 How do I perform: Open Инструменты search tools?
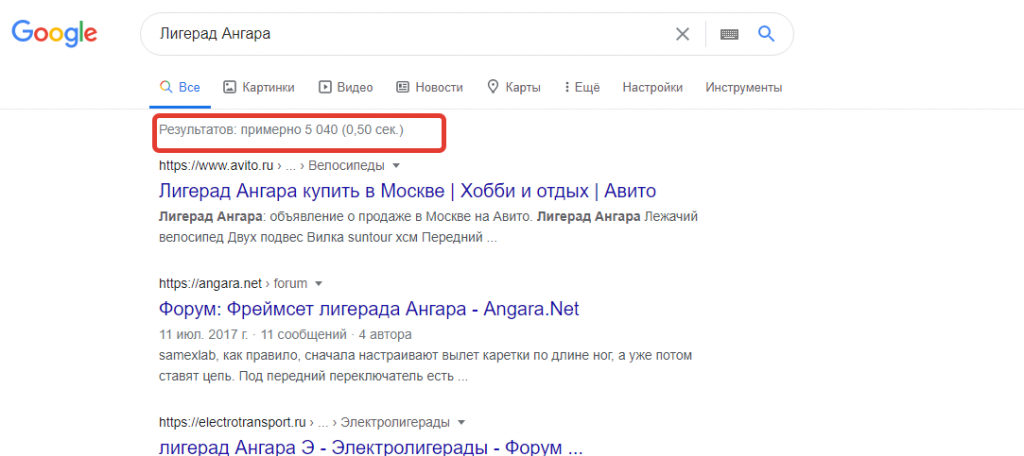[x=744, y=88]
